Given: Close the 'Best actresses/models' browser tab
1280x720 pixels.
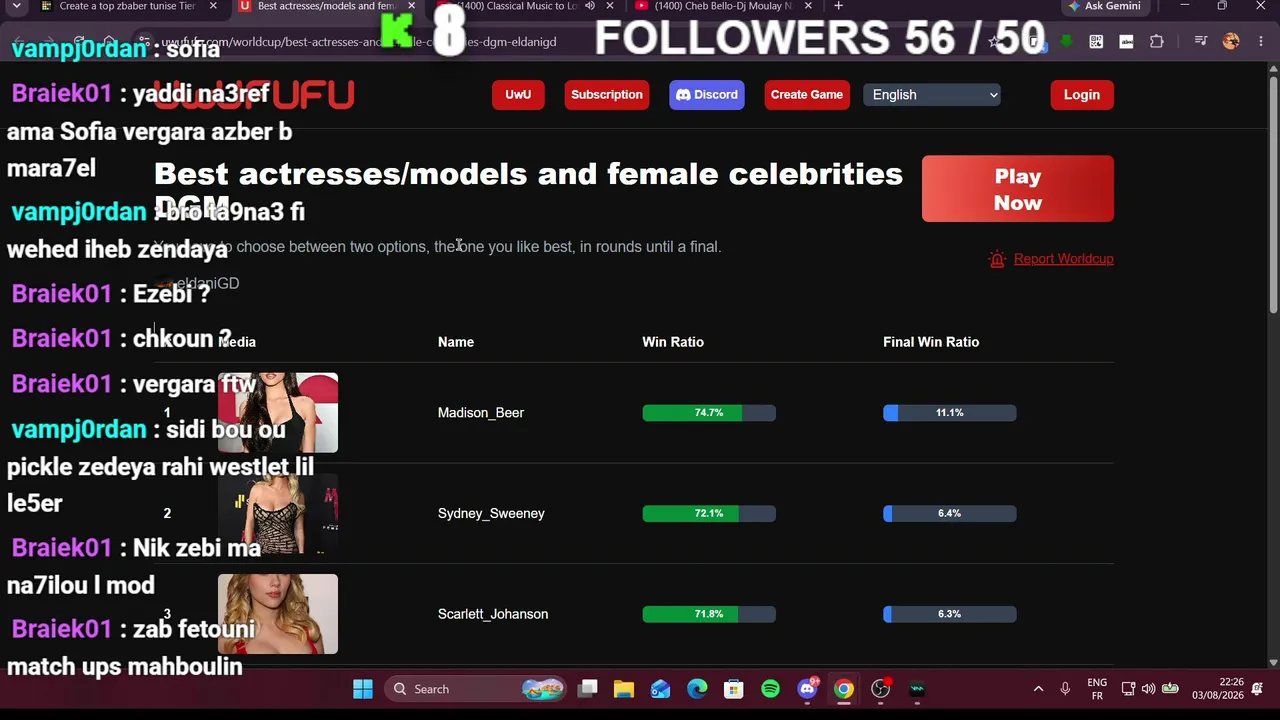Looking at the screenshot, I should tap(411, 6).
